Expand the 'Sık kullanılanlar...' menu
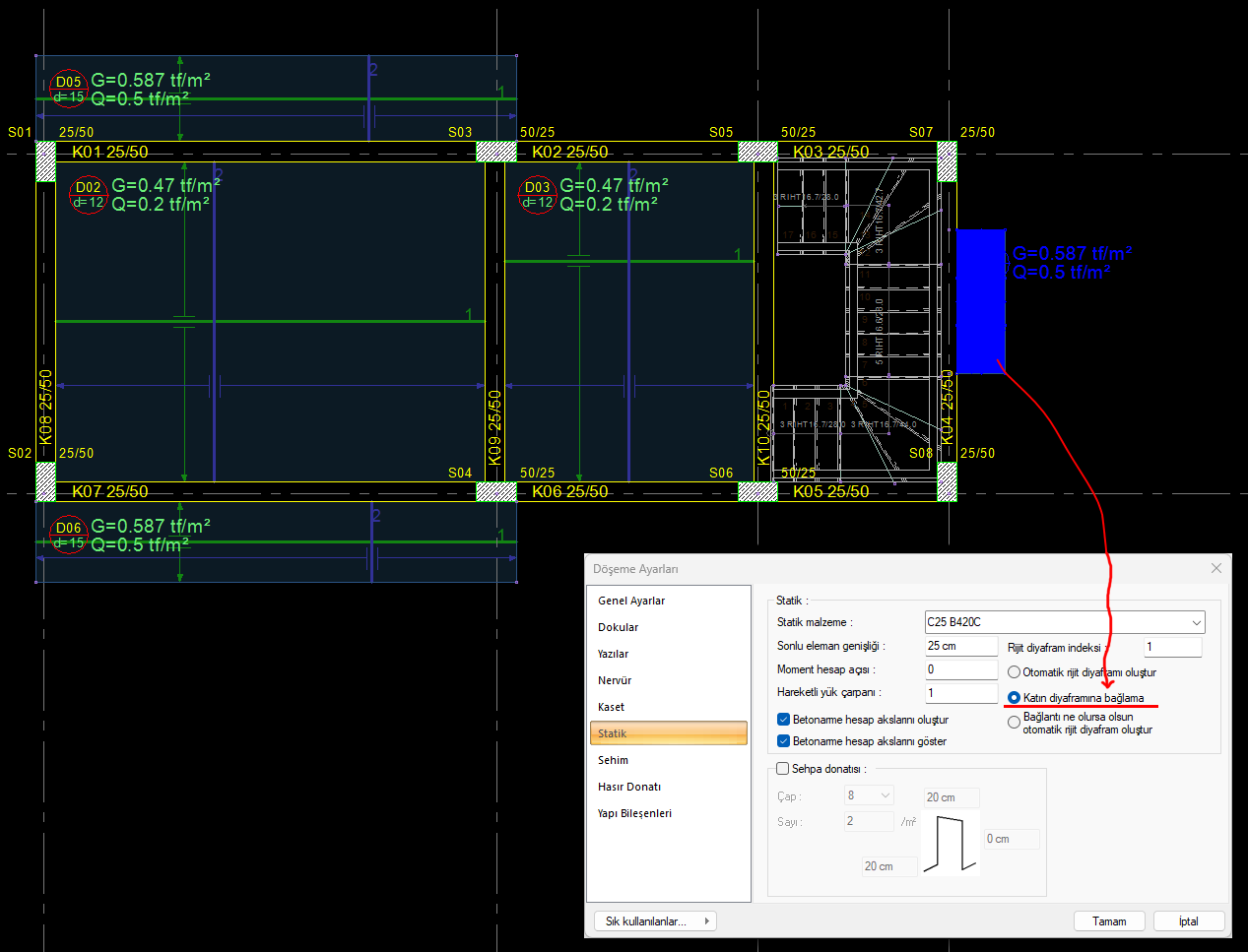1248x952 pixels. 655,921
